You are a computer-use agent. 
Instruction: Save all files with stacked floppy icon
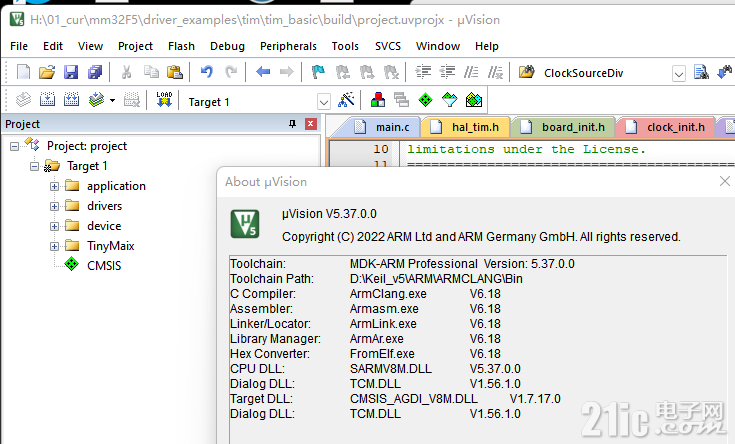point(95,72)
